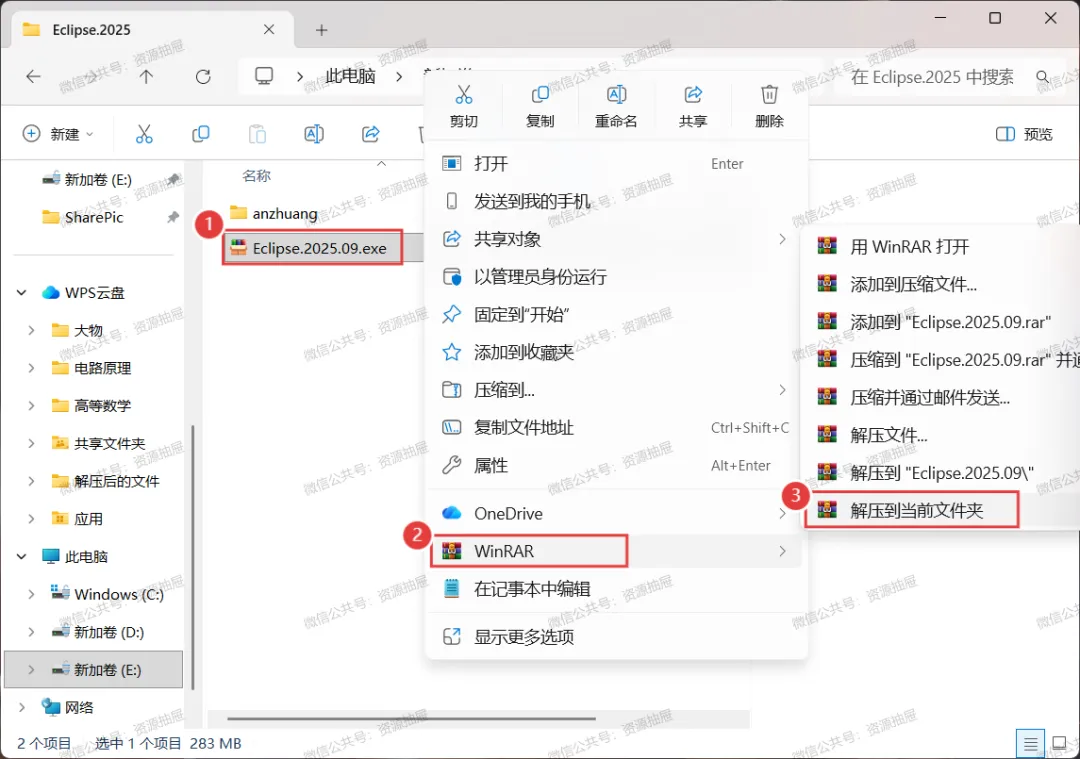Toggle the 预览 preview pane button
This screenshot has height=759, width=1080.
click(1024, 134)
